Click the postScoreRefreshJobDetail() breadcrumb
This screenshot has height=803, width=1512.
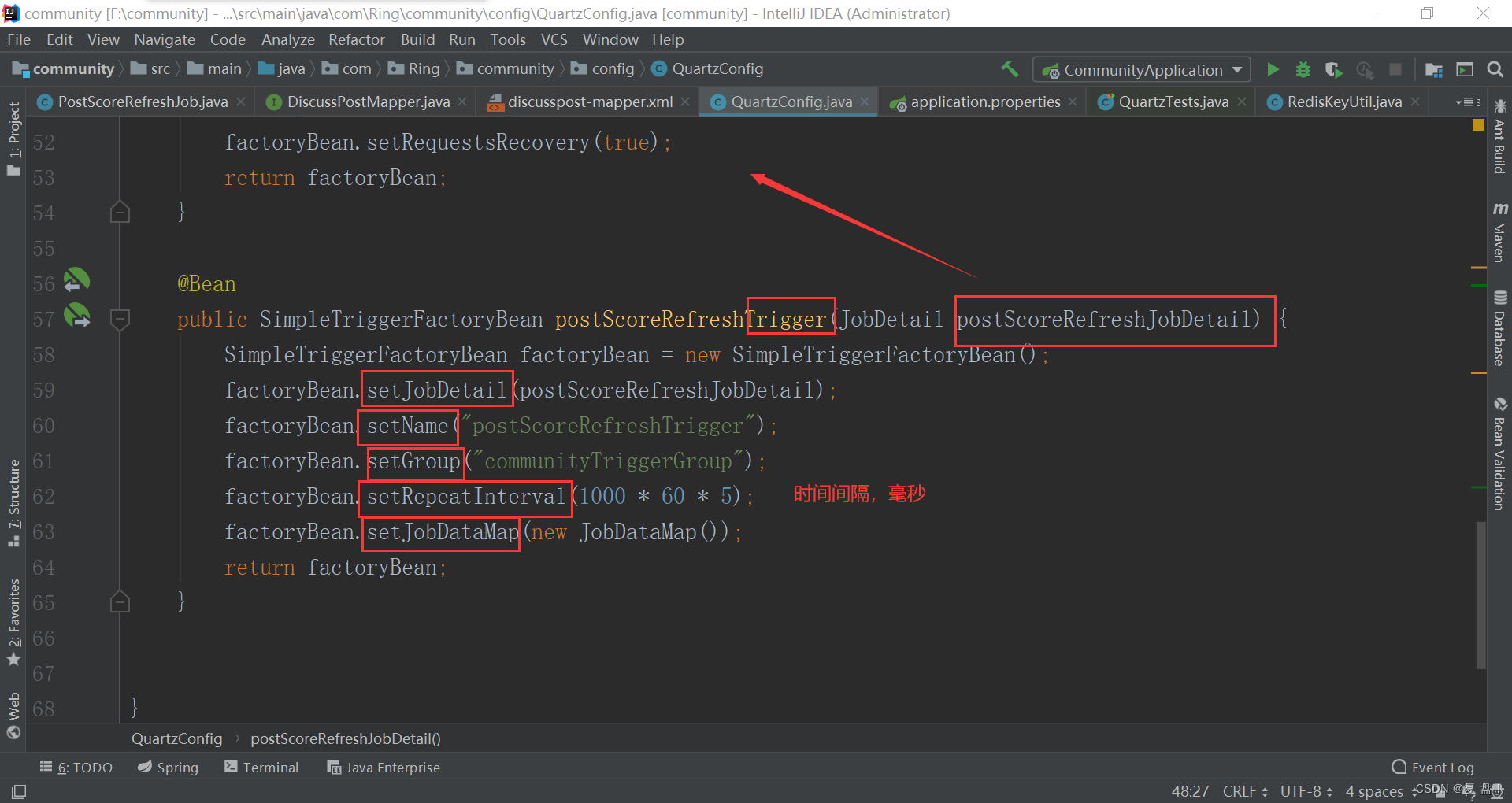click(346, 738)
